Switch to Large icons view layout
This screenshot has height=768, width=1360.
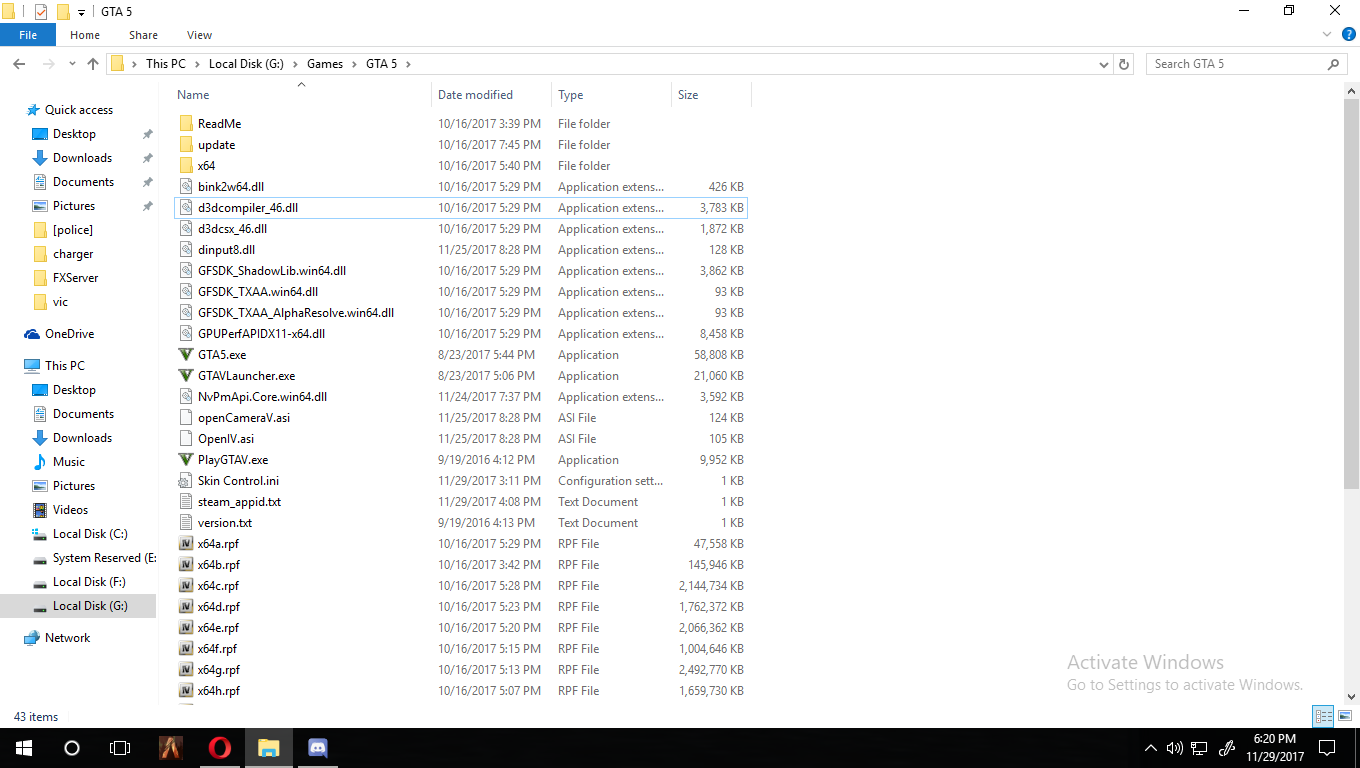[x=1345, y=716]
